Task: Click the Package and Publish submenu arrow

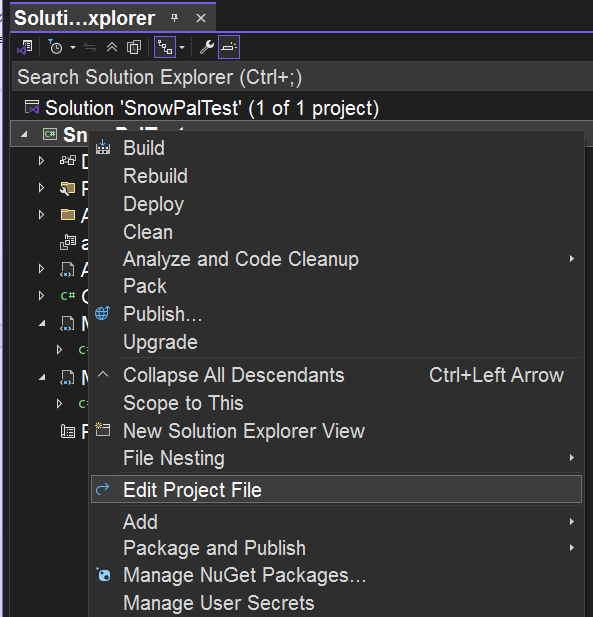Action: (x=571, y=548)
